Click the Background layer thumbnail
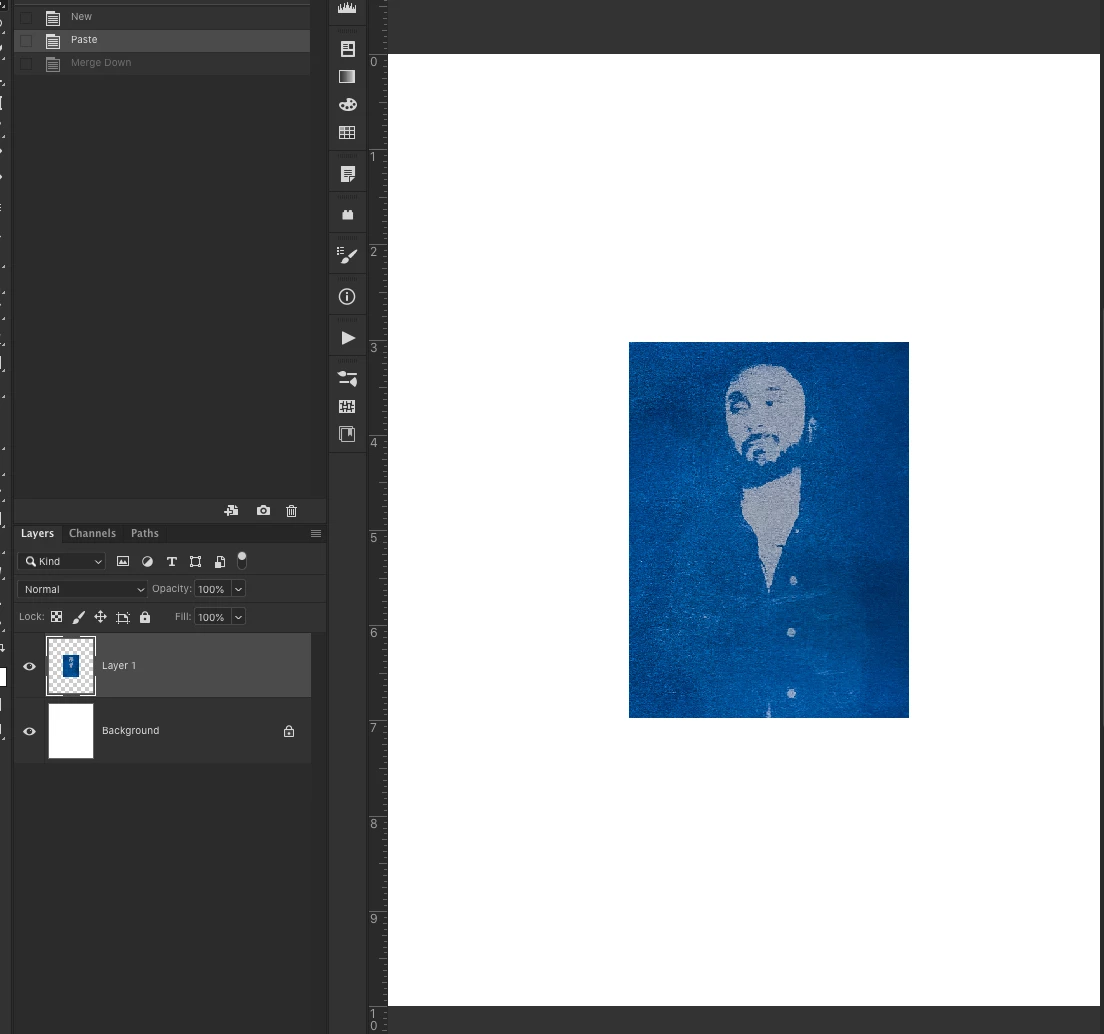The image size is (1104, 1034). pos(70,731)
